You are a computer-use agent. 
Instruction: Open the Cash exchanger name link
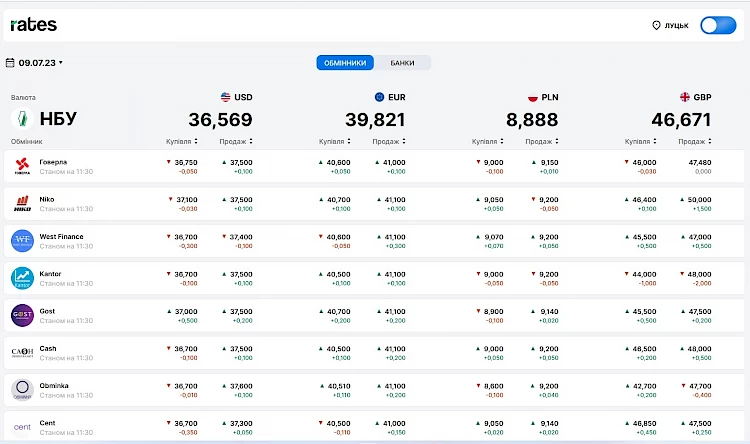tap(48, 348)
